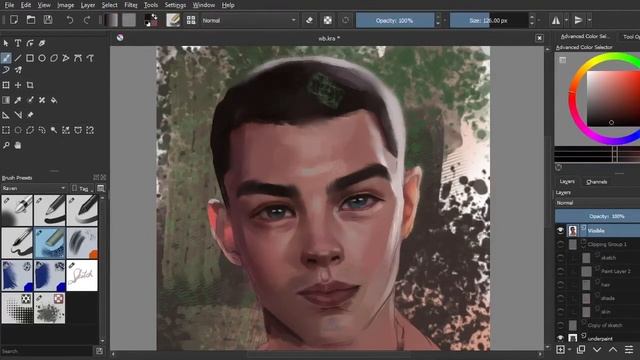Save the document with the floppy icon
This screenshot has height=360, width=640.
(x=48, y=20)
